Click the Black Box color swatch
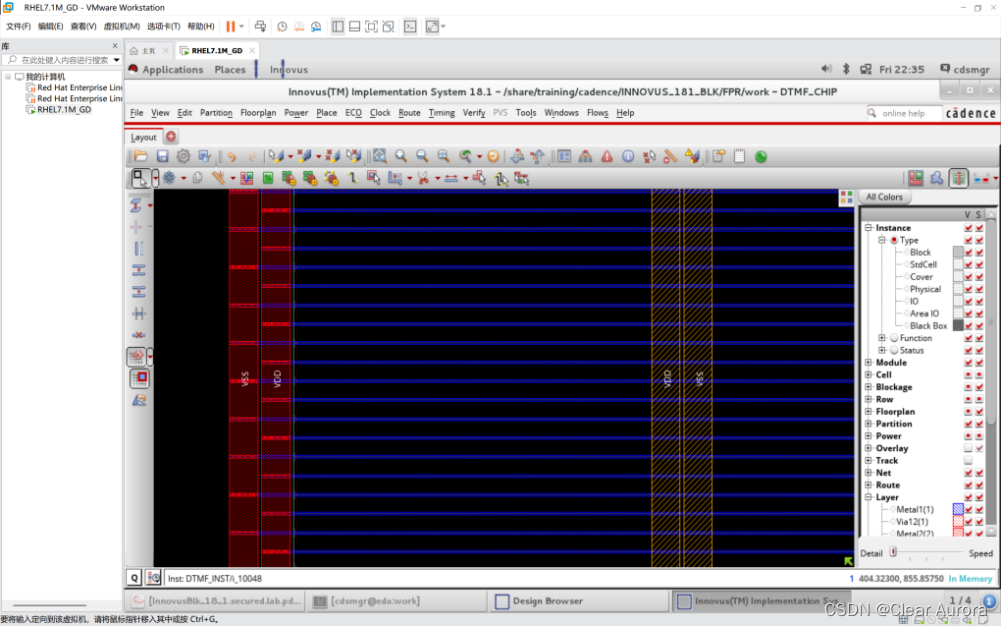 coord(958,326)
